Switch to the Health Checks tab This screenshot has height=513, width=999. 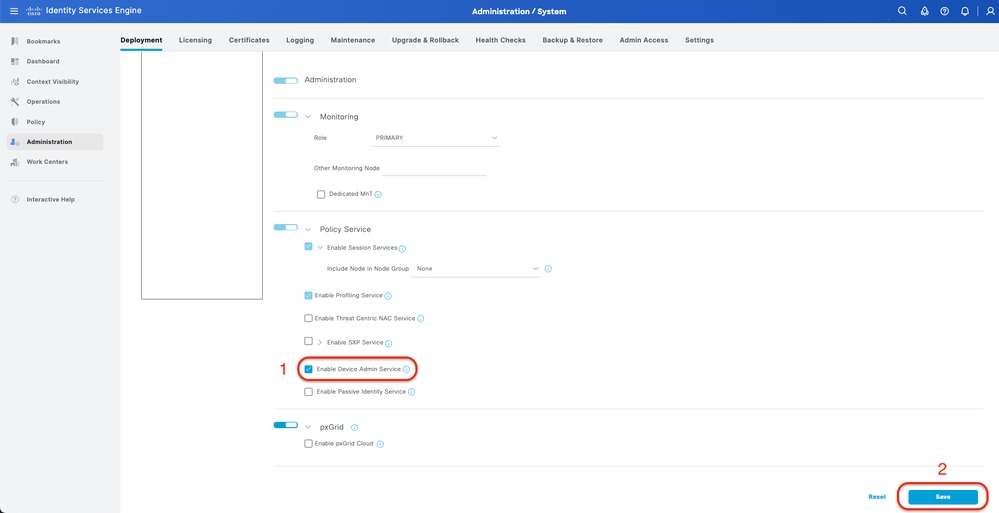(500, 40)
